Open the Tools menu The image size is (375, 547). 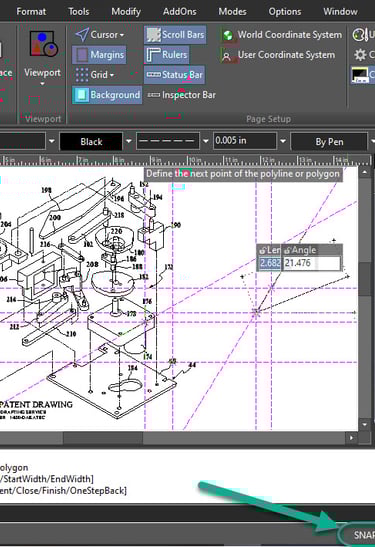click(x=78, y=12)
